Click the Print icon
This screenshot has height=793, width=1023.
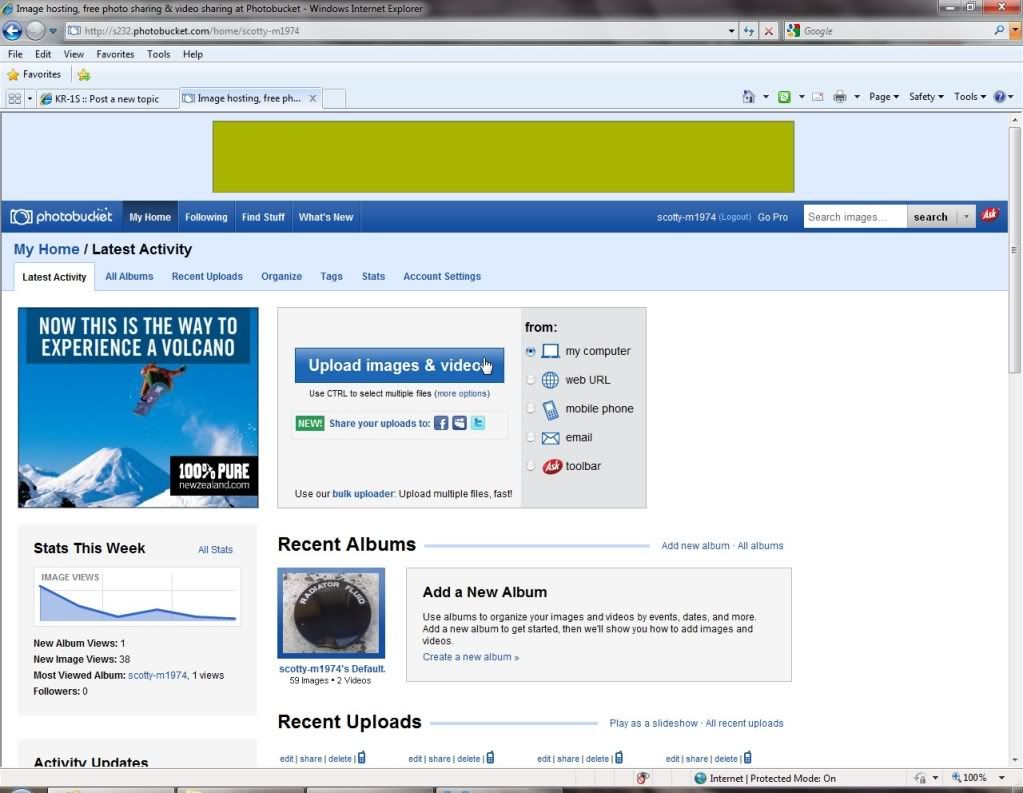tap(840, 97)
